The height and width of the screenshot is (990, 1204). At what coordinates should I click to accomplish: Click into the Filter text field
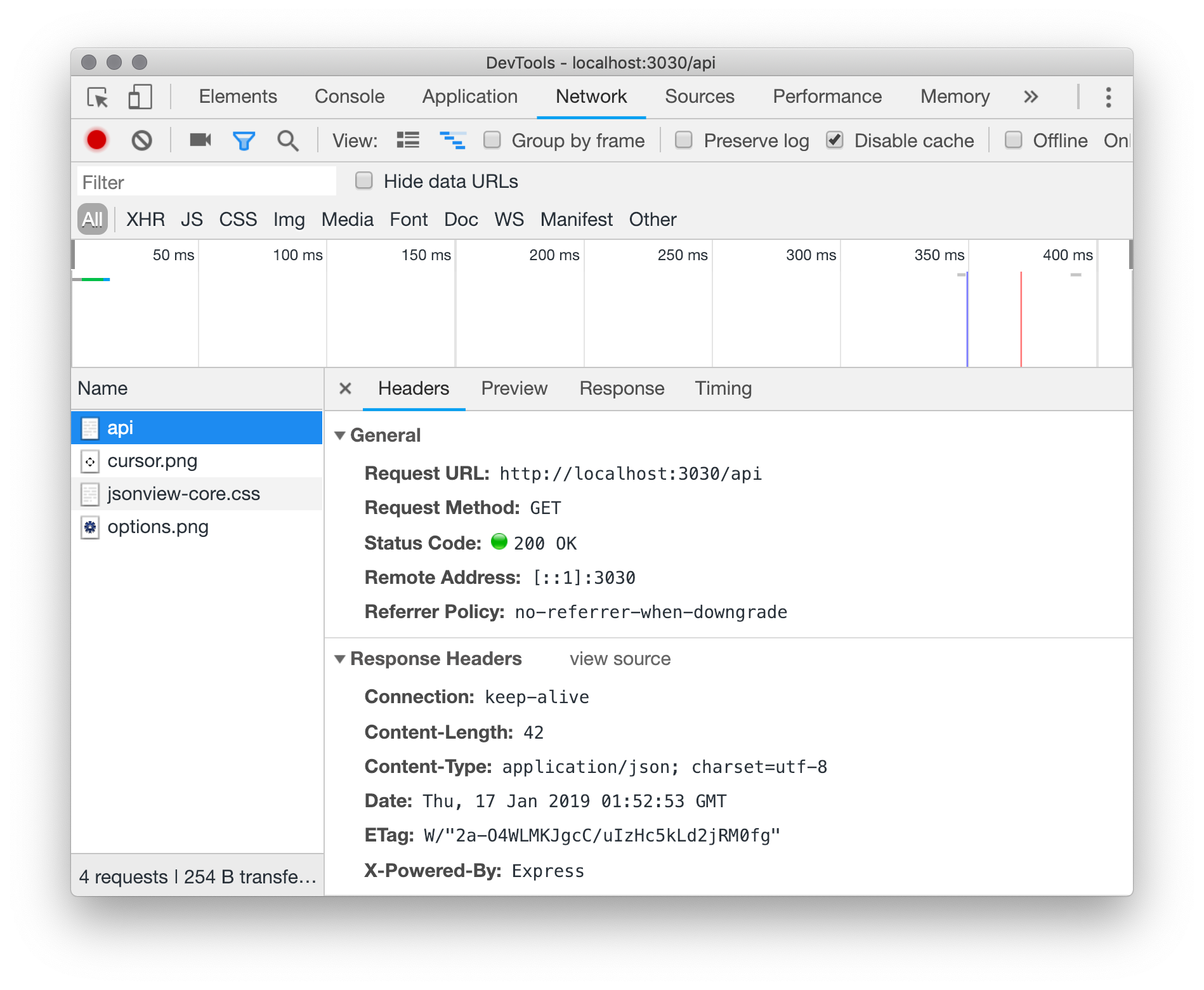(x=206, y=182)
